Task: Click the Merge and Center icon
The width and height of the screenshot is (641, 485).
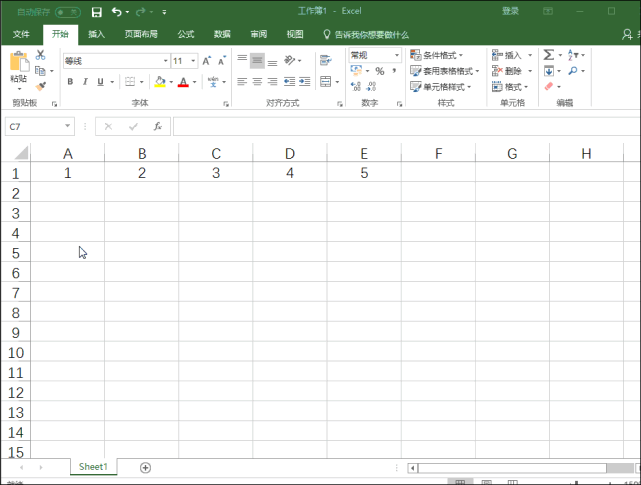Action: coord(326,81)
